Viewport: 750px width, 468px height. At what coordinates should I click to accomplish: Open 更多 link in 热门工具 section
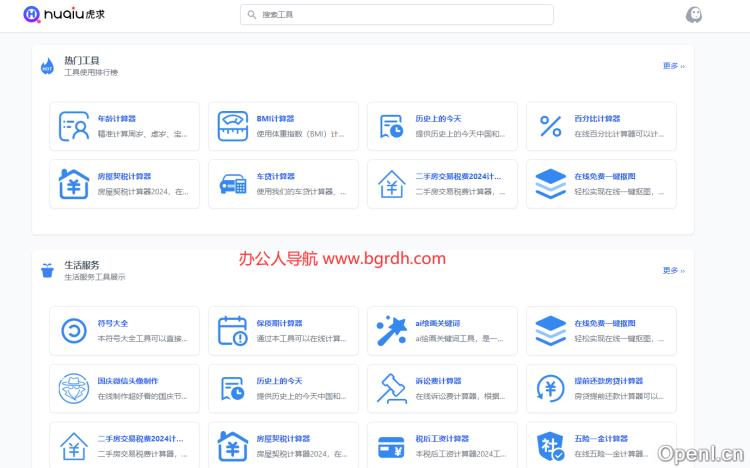coord(673,66)
